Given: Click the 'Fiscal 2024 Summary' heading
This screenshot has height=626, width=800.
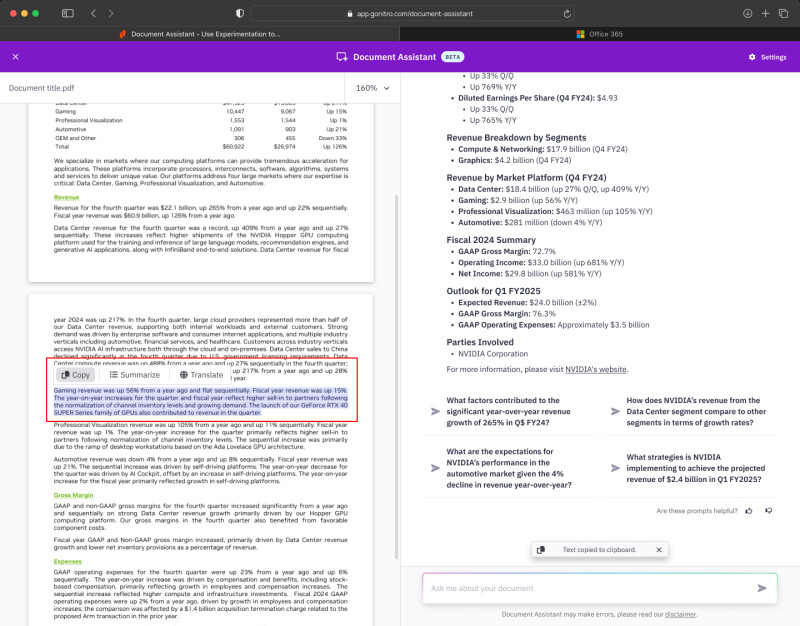Looking at the screenshot, I should tap(491, 240).
